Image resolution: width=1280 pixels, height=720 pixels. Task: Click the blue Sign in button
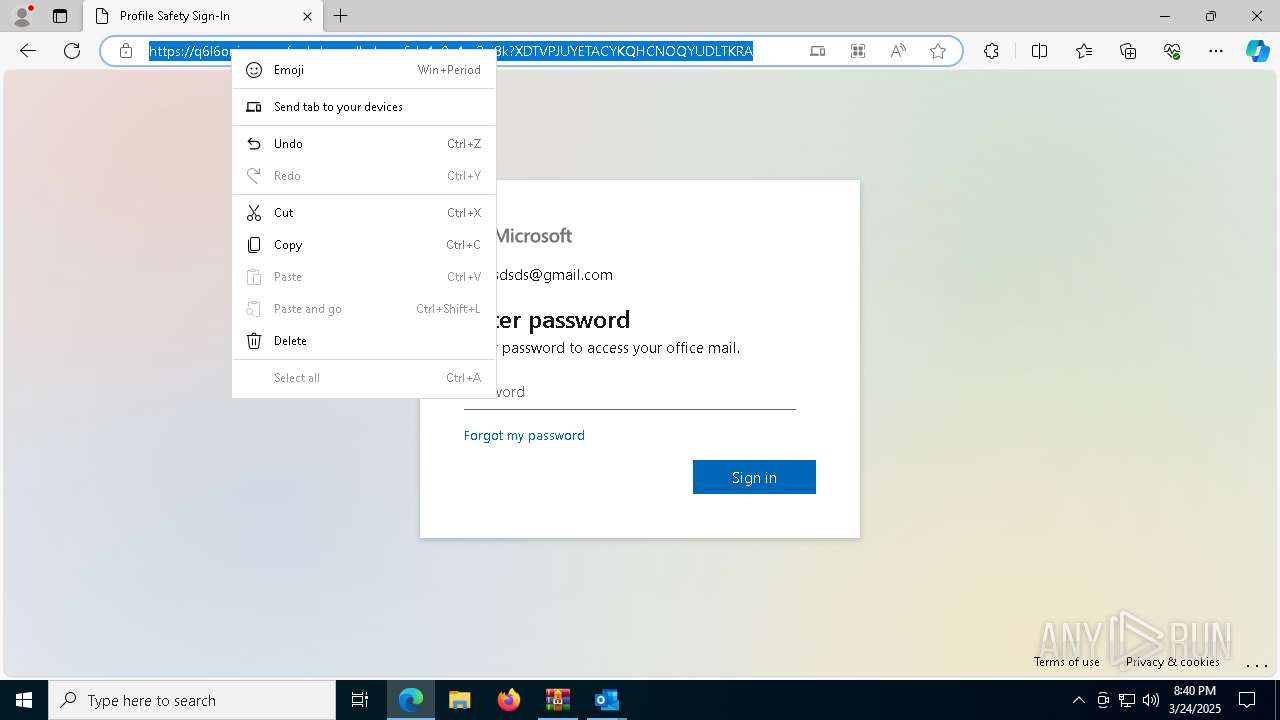pos(754,477)
